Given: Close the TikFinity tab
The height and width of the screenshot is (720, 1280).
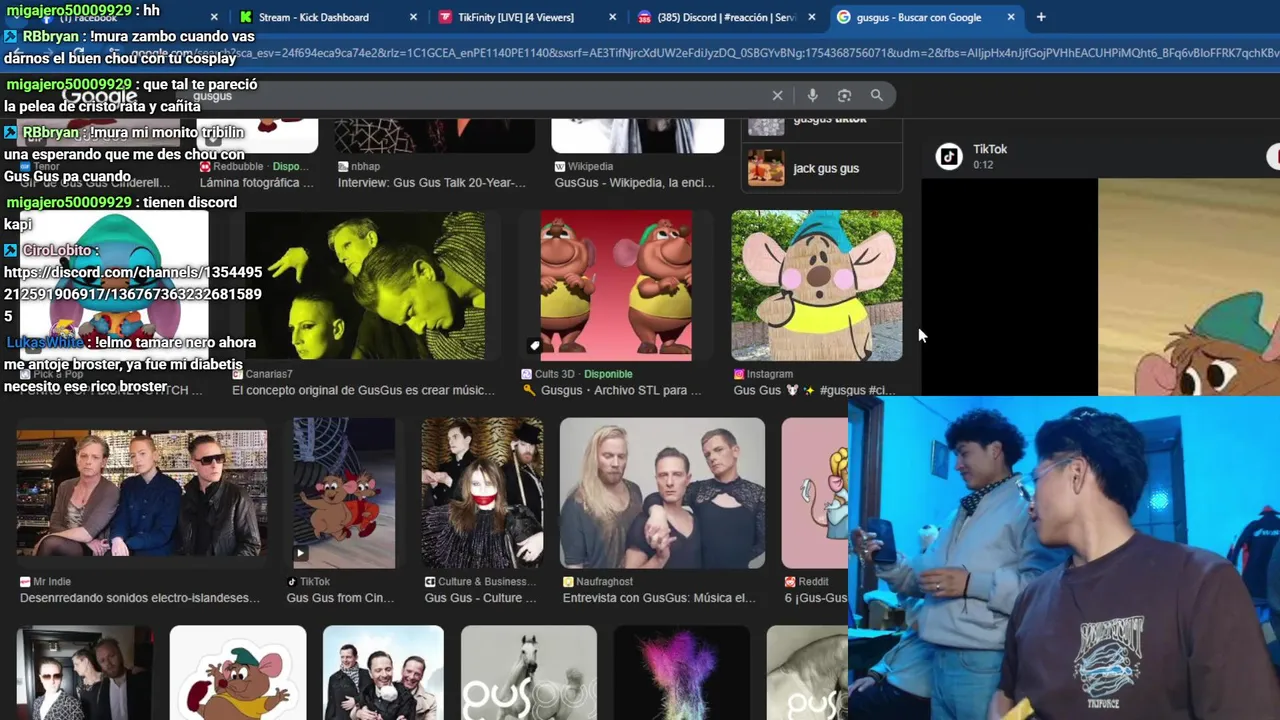Looking at the screenshot, I should pos(612,17).
